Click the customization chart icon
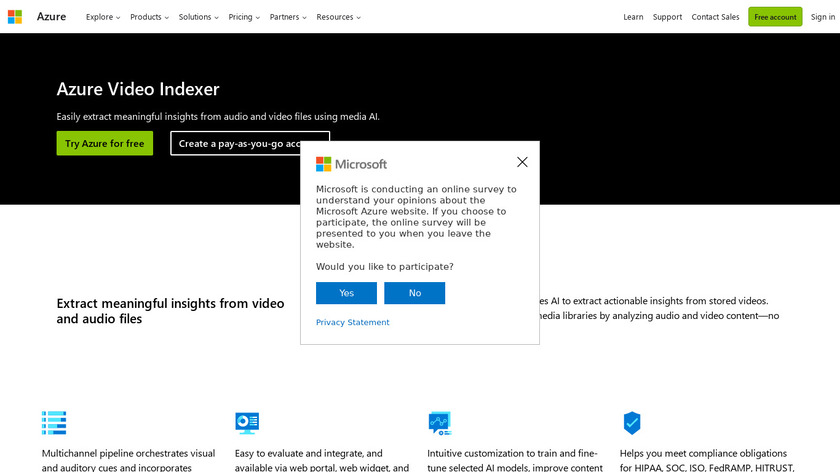The width and height of the screenshot is (840, 472). click(x=440, y=423)
